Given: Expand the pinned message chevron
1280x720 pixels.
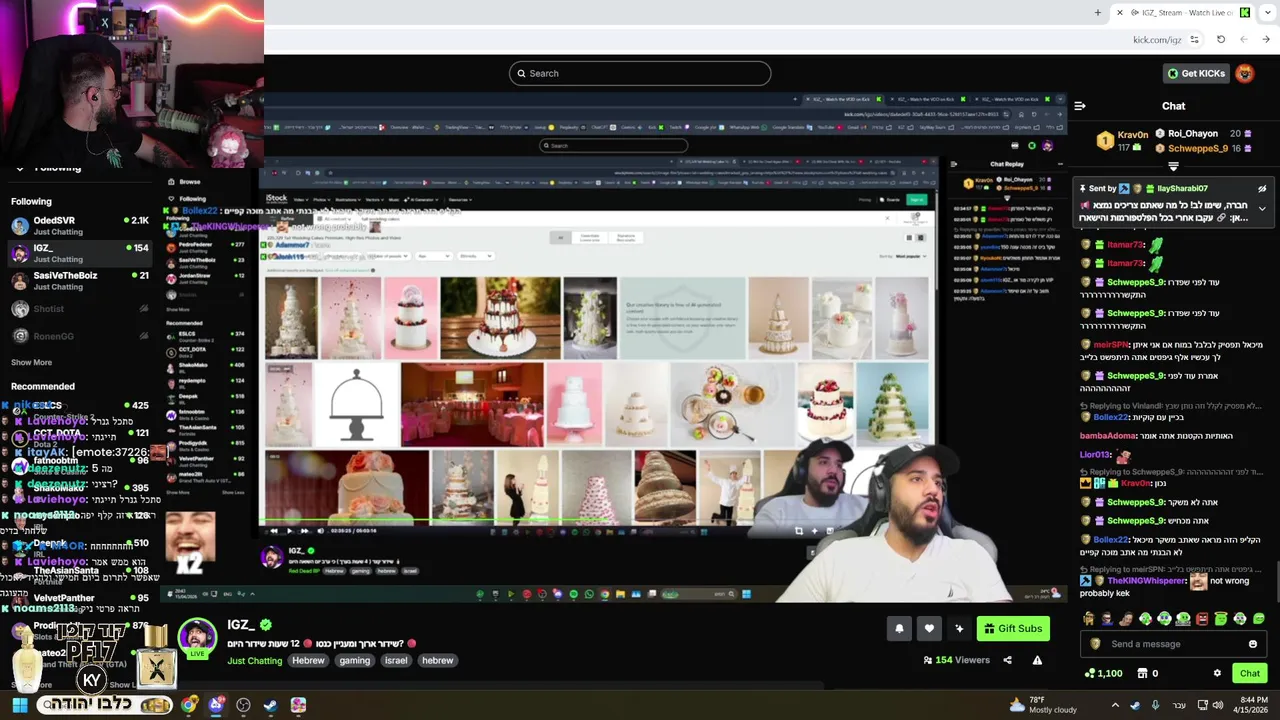Looking at the screenshot, I should pyautogui.click(x=1262, y=209).
